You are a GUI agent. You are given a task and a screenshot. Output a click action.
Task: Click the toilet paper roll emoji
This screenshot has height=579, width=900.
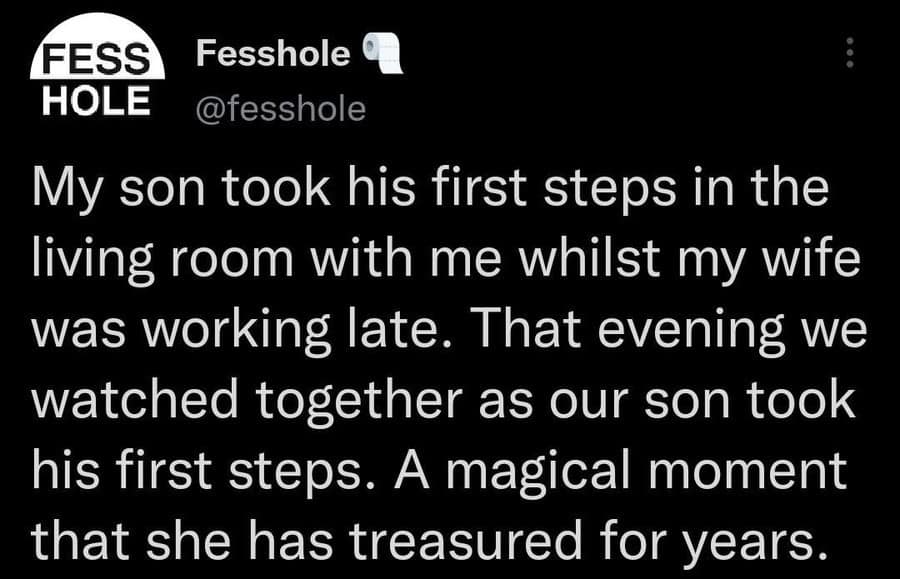coord(381,55)
